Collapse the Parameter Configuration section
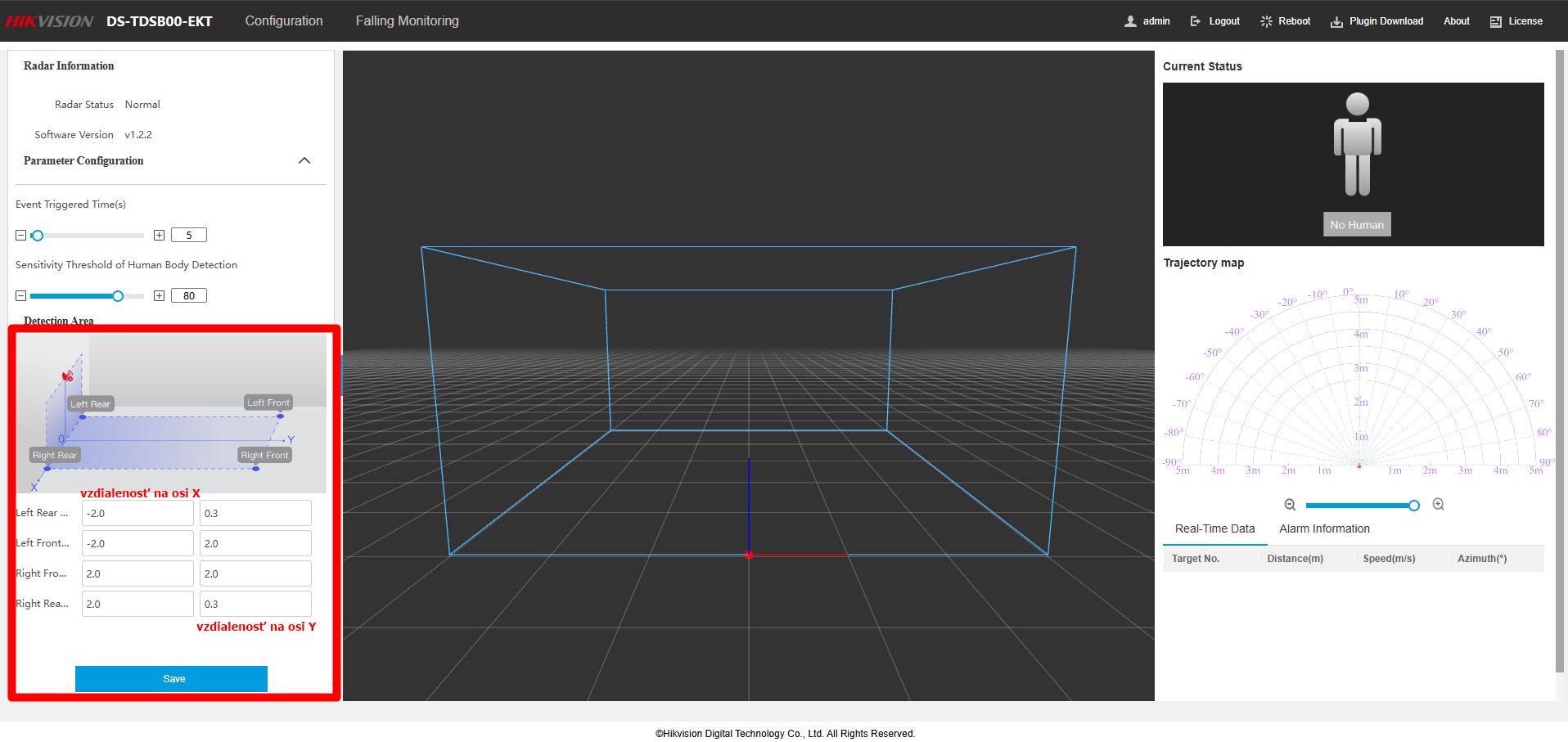The height and width of the screenshot is (742, 1568). click(x=304, y=161)
